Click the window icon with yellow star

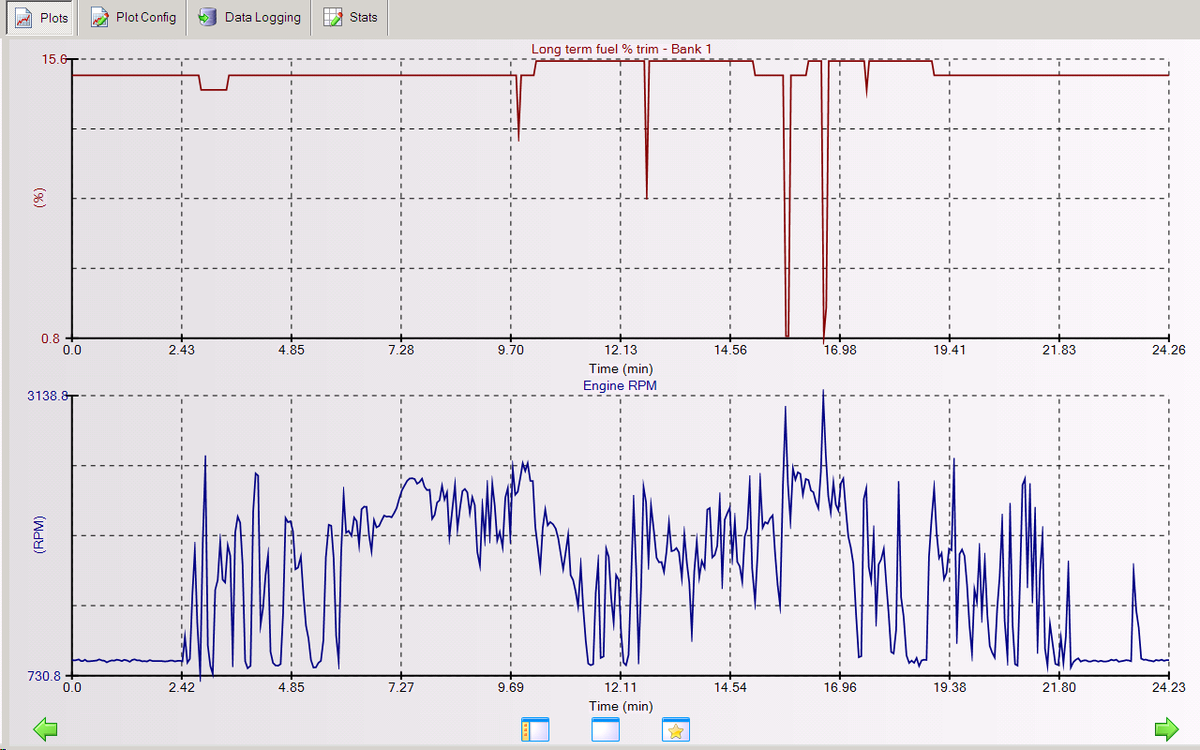(x=676, y=730)
